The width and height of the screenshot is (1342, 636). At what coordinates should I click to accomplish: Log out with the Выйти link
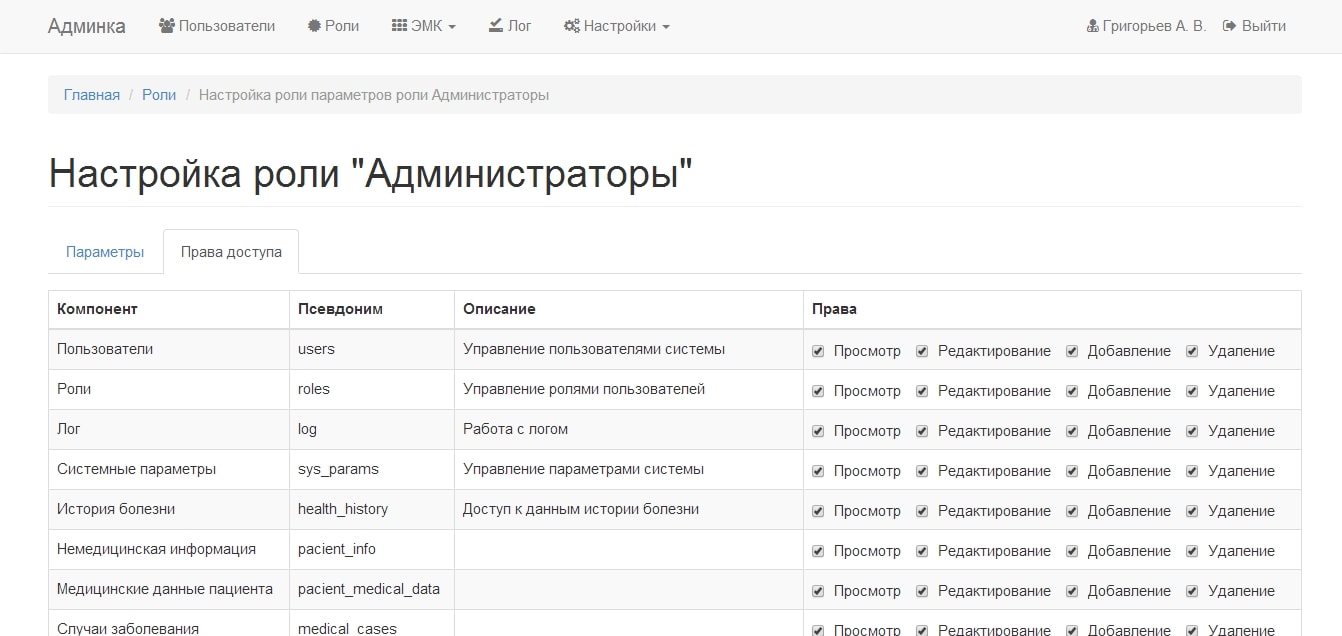(x=1254, y=26)
